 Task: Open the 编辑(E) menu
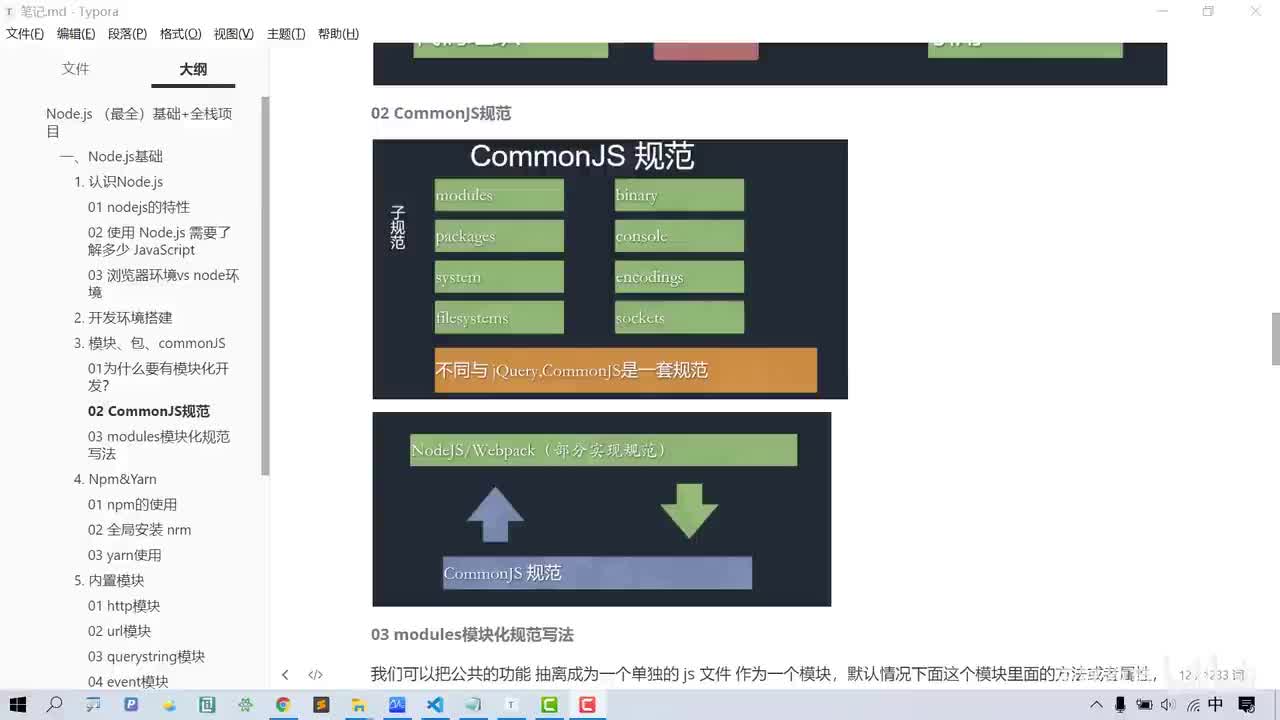[76, 34]
